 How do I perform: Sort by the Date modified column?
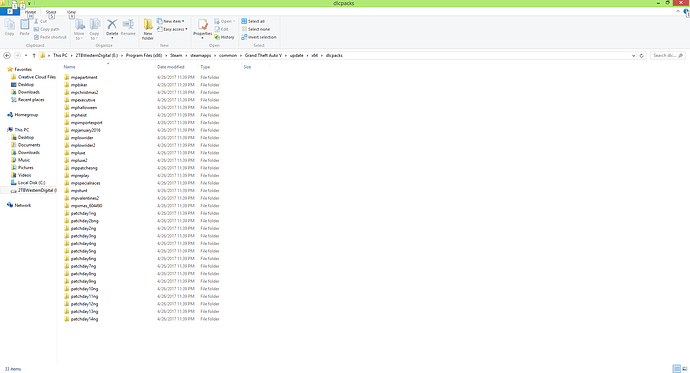click(x=171, y=67)
